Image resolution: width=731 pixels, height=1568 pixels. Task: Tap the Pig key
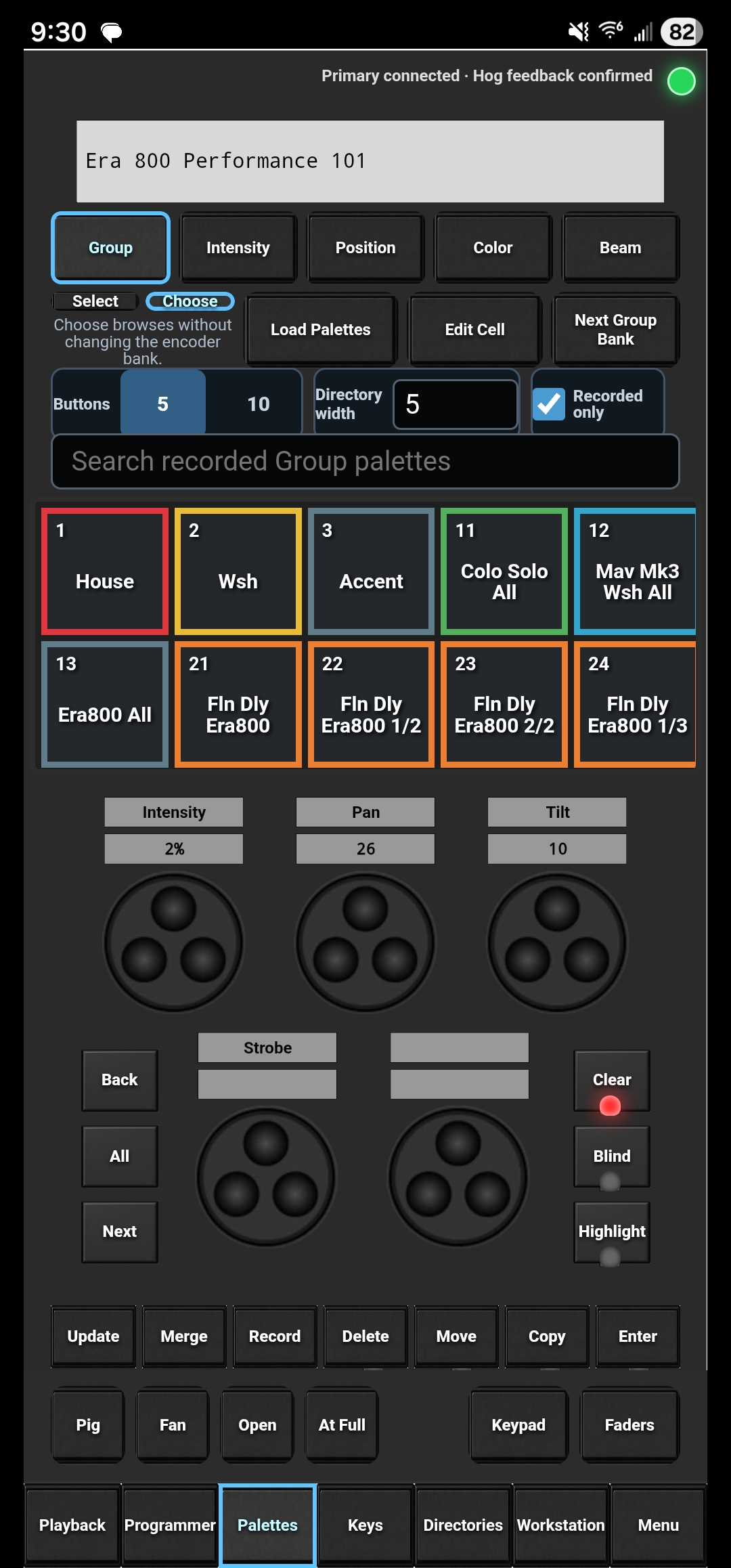coord(88,1425)
